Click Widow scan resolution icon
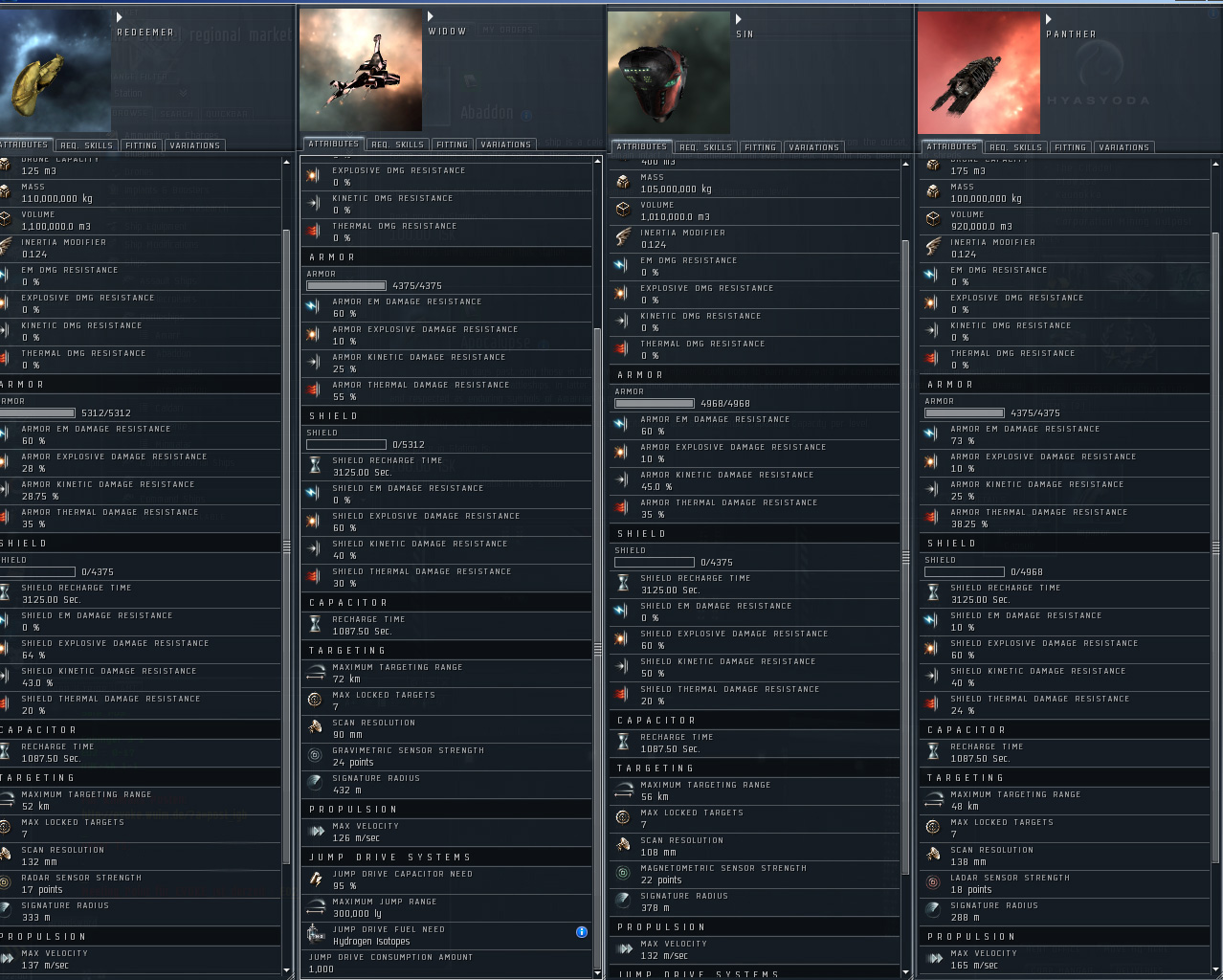The image size is (1223, 980). (x=315, y=728)
